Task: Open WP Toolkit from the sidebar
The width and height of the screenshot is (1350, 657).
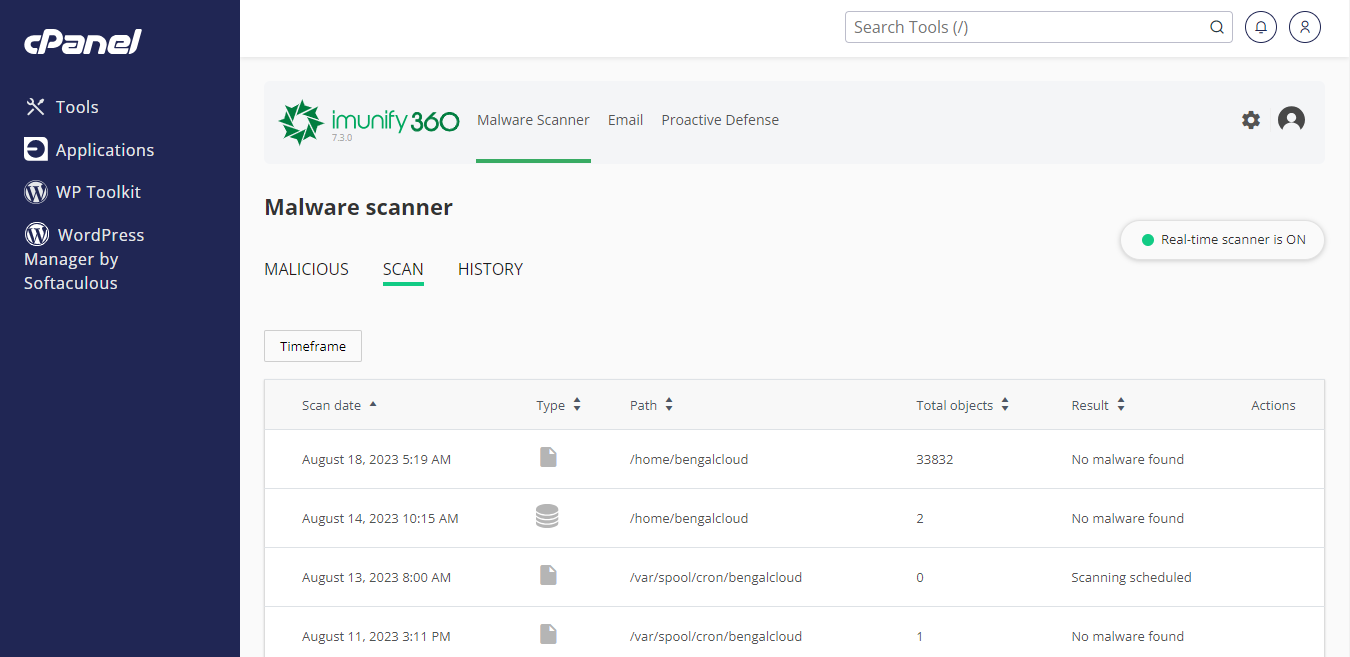Action: 98,191
